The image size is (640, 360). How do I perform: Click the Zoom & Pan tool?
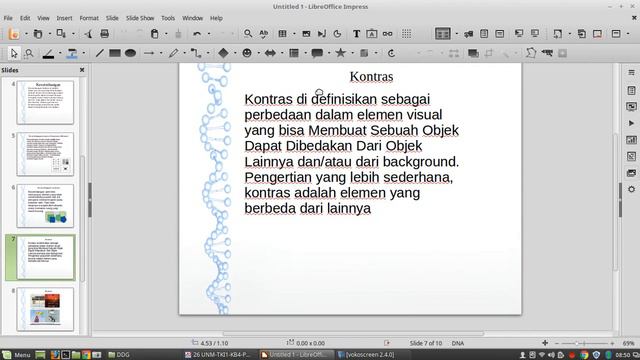(29, 53)
